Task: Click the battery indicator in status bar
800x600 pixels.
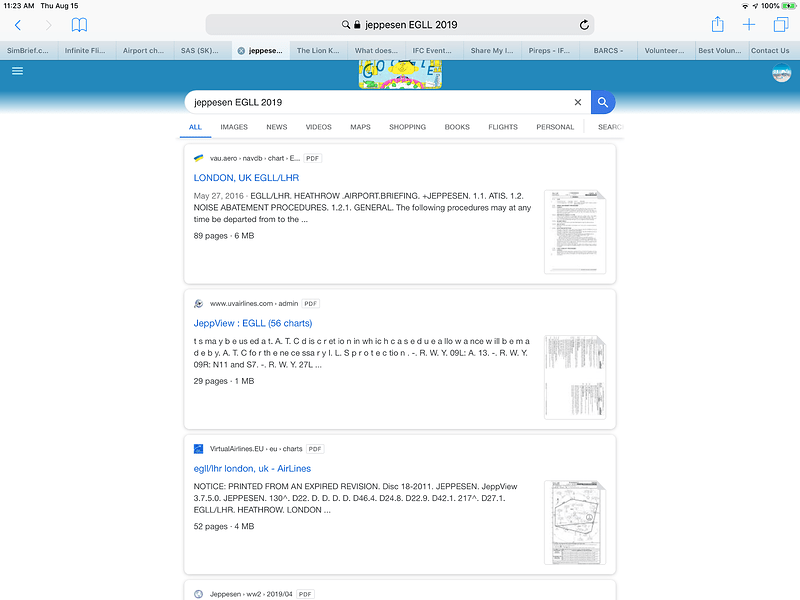Action: [788, 6]
